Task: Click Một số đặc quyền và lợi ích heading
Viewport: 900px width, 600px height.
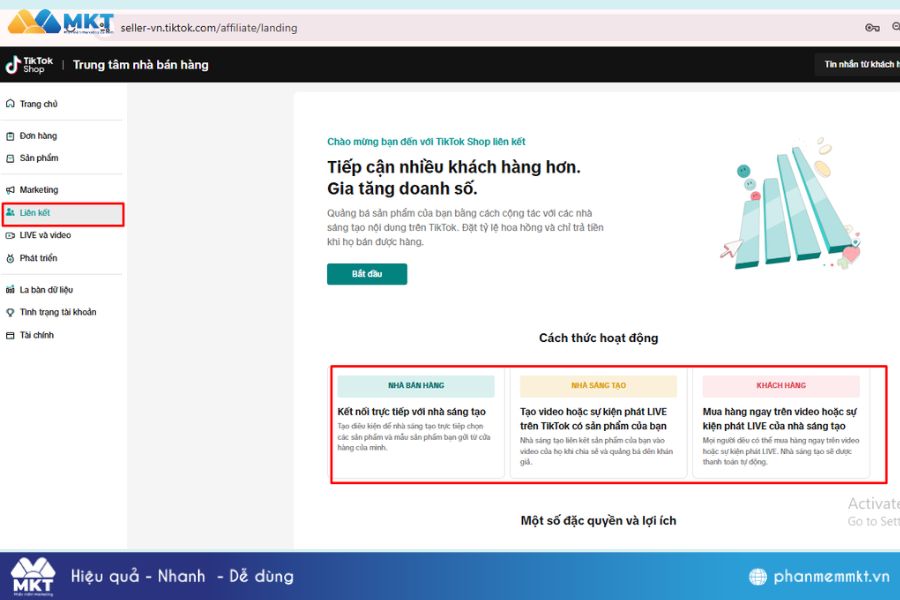Action: coord(599,521)
